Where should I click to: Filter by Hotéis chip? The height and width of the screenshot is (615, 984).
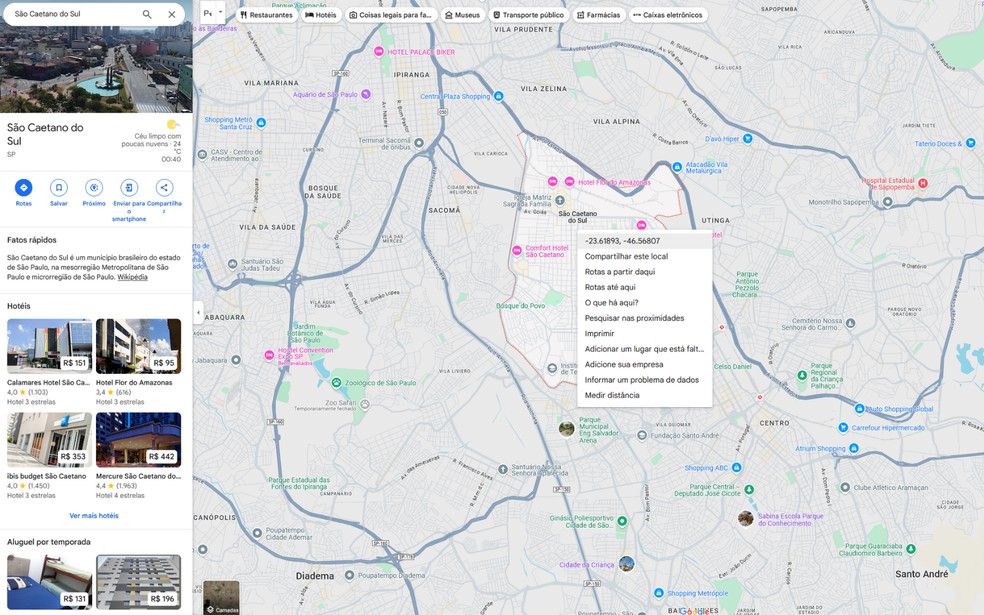(x=321, y=15)
